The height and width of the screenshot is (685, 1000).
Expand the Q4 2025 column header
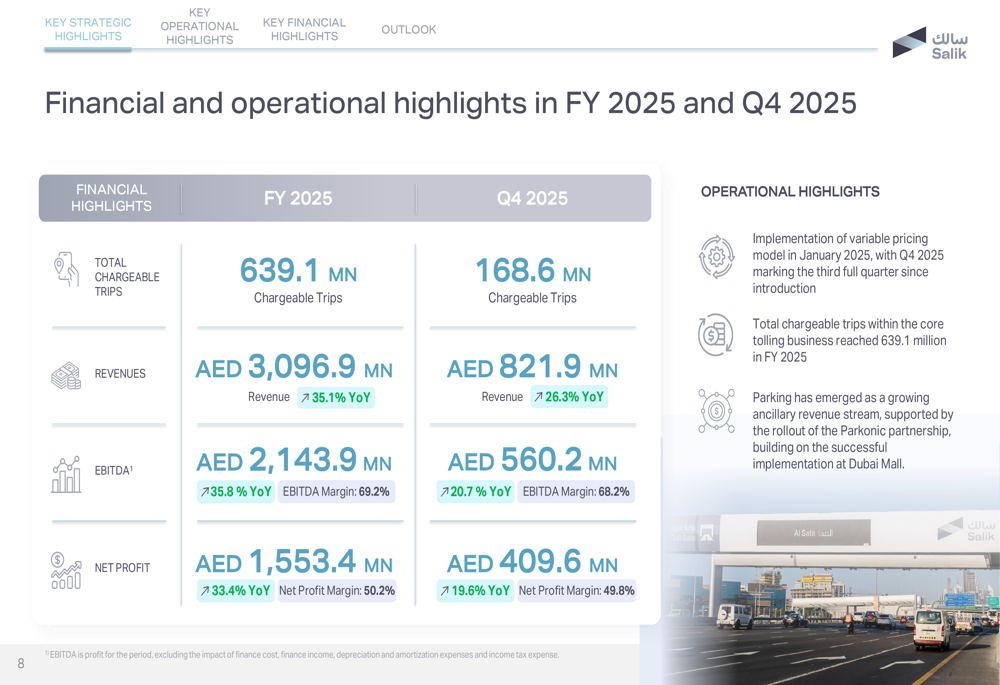[x=532, y=198]
